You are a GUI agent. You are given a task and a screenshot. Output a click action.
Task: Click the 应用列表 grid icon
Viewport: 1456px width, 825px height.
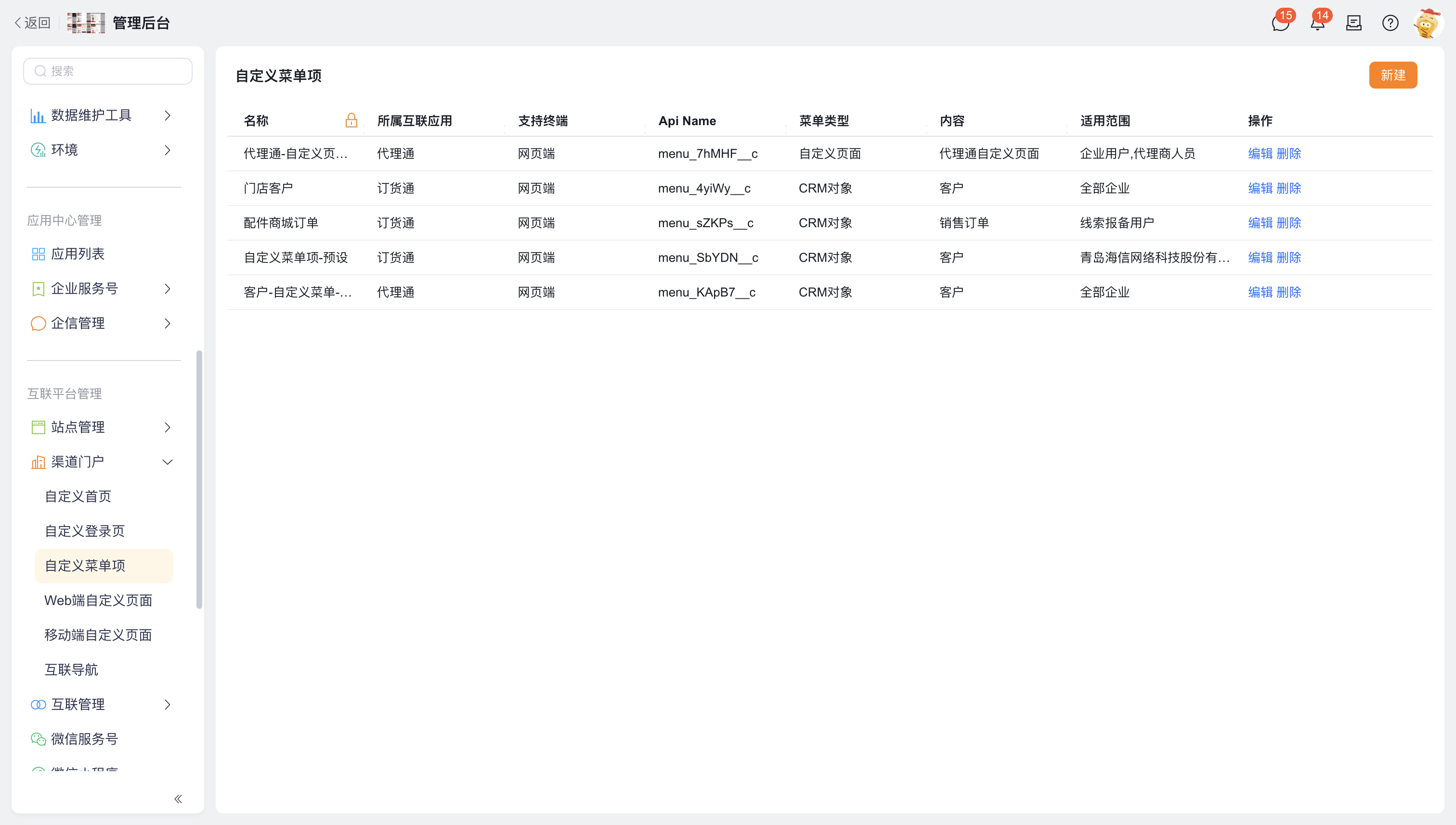[38, 254]
